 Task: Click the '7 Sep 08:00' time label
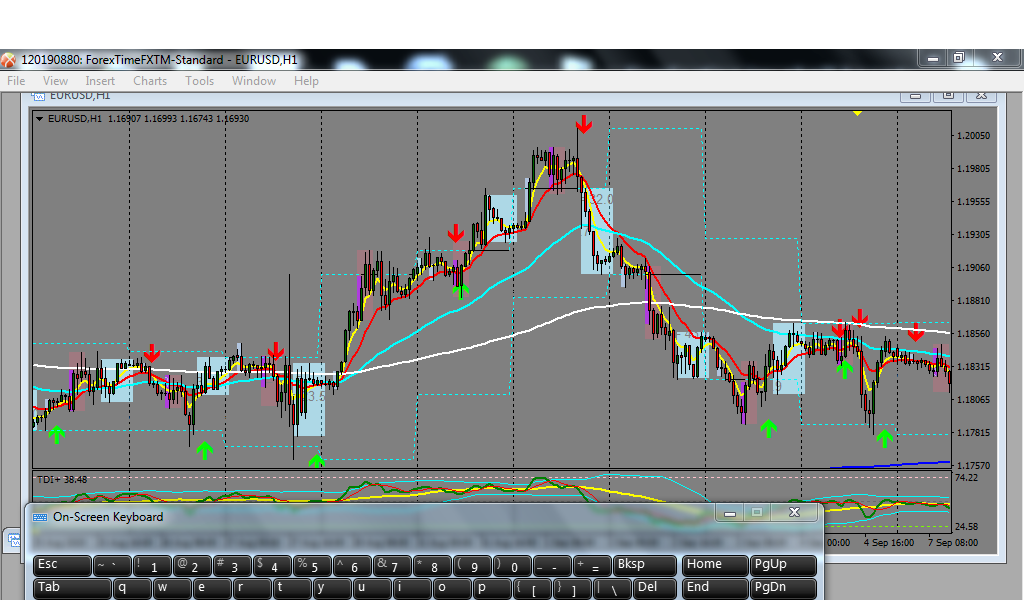pyautogui.click(x=953, y=543)
